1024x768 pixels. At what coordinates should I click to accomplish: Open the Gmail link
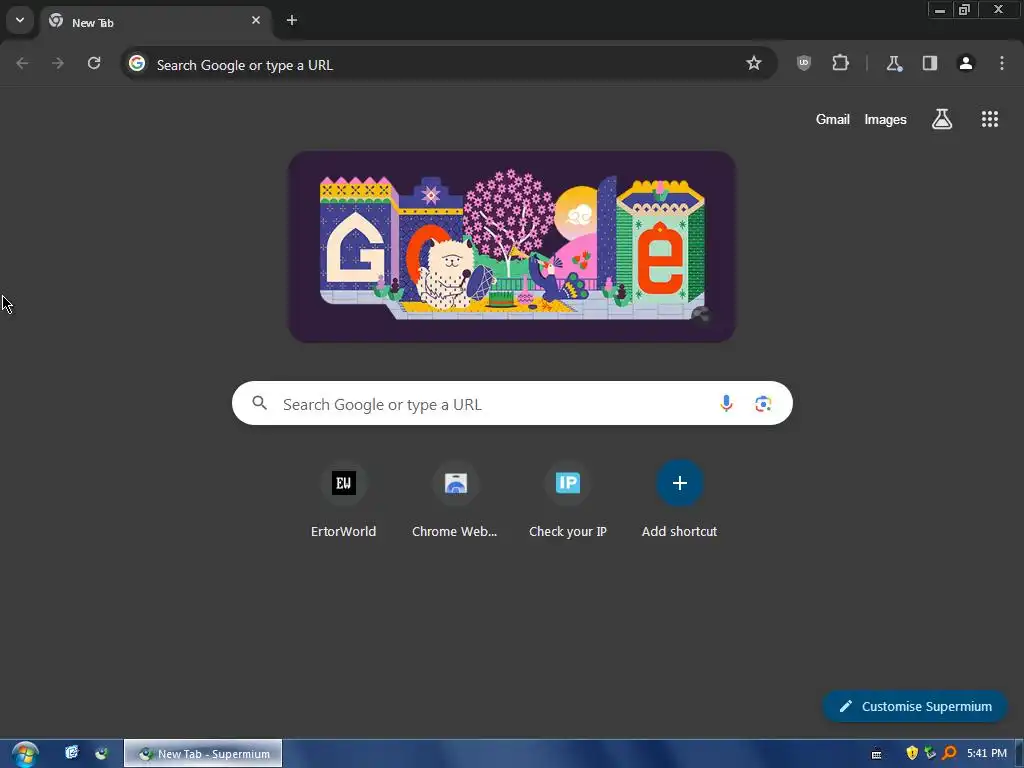coord(833,120)
